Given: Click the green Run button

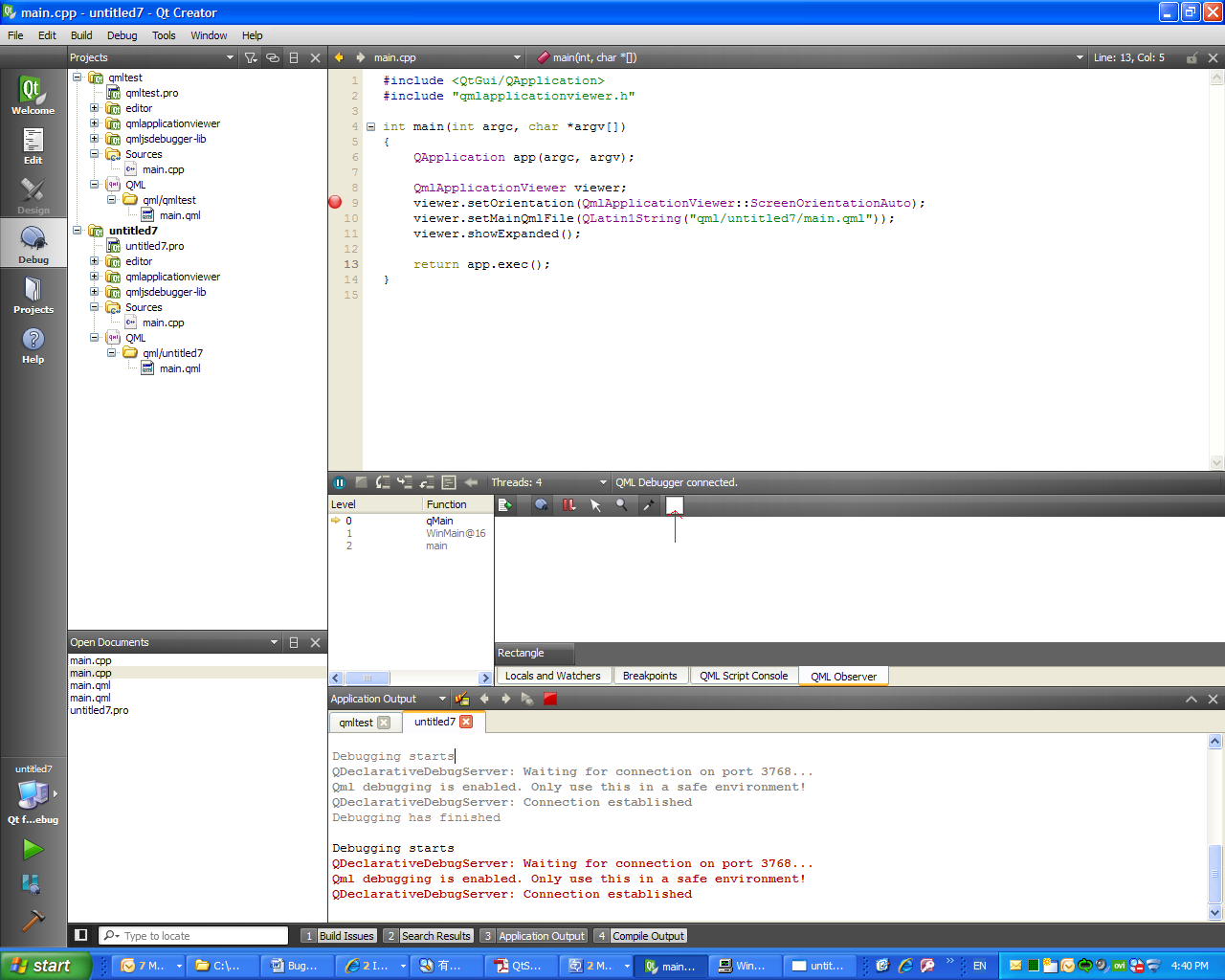Looking at the screenshot, I should point(33,849).
